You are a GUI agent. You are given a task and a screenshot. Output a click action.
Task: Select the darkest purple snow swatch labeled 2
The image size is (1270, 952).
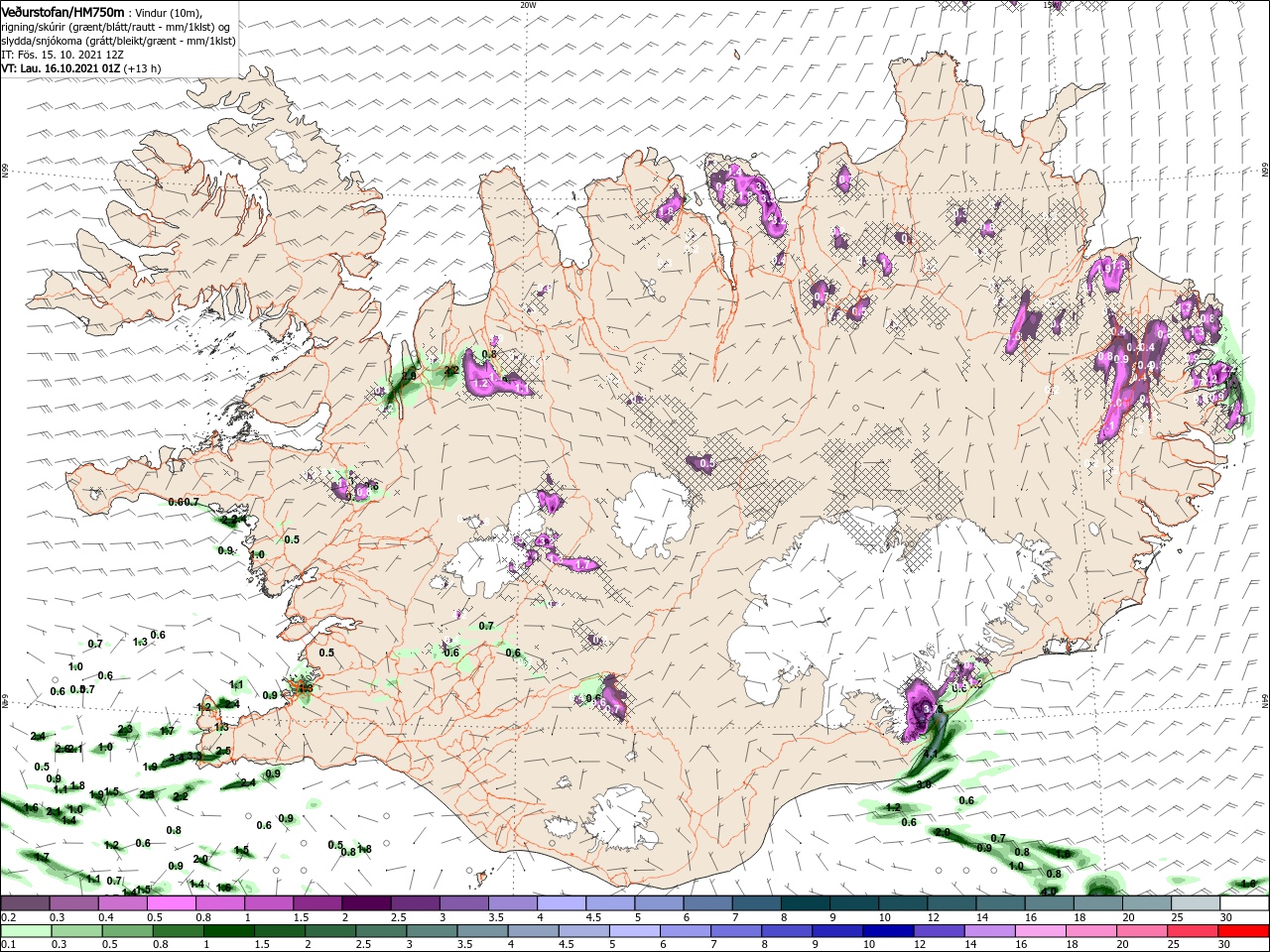(x=366, y=903)
